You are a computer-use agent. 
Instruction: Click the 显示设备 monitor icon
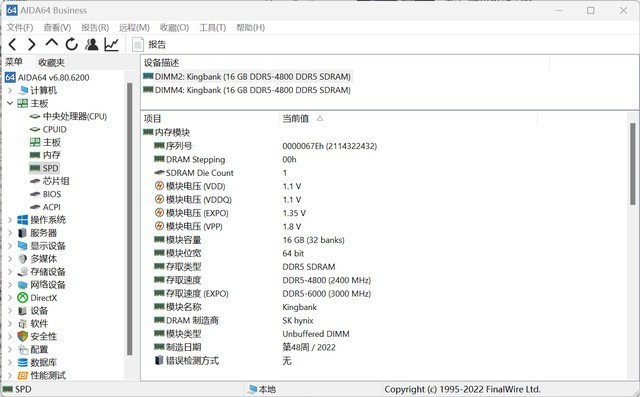point(23,246)
